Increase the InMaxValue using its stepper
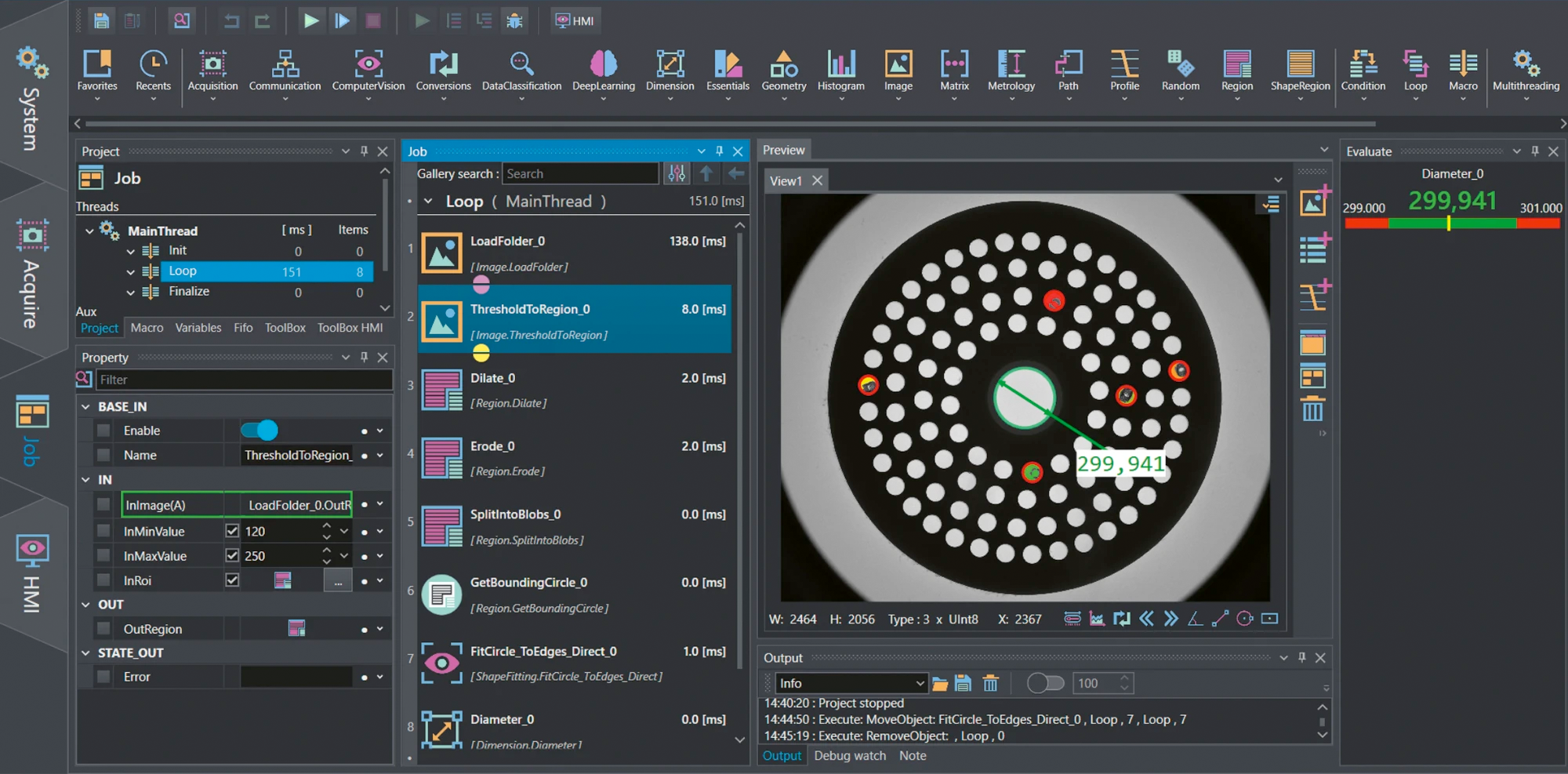The image size is (1568, 774). pos(328,551)
